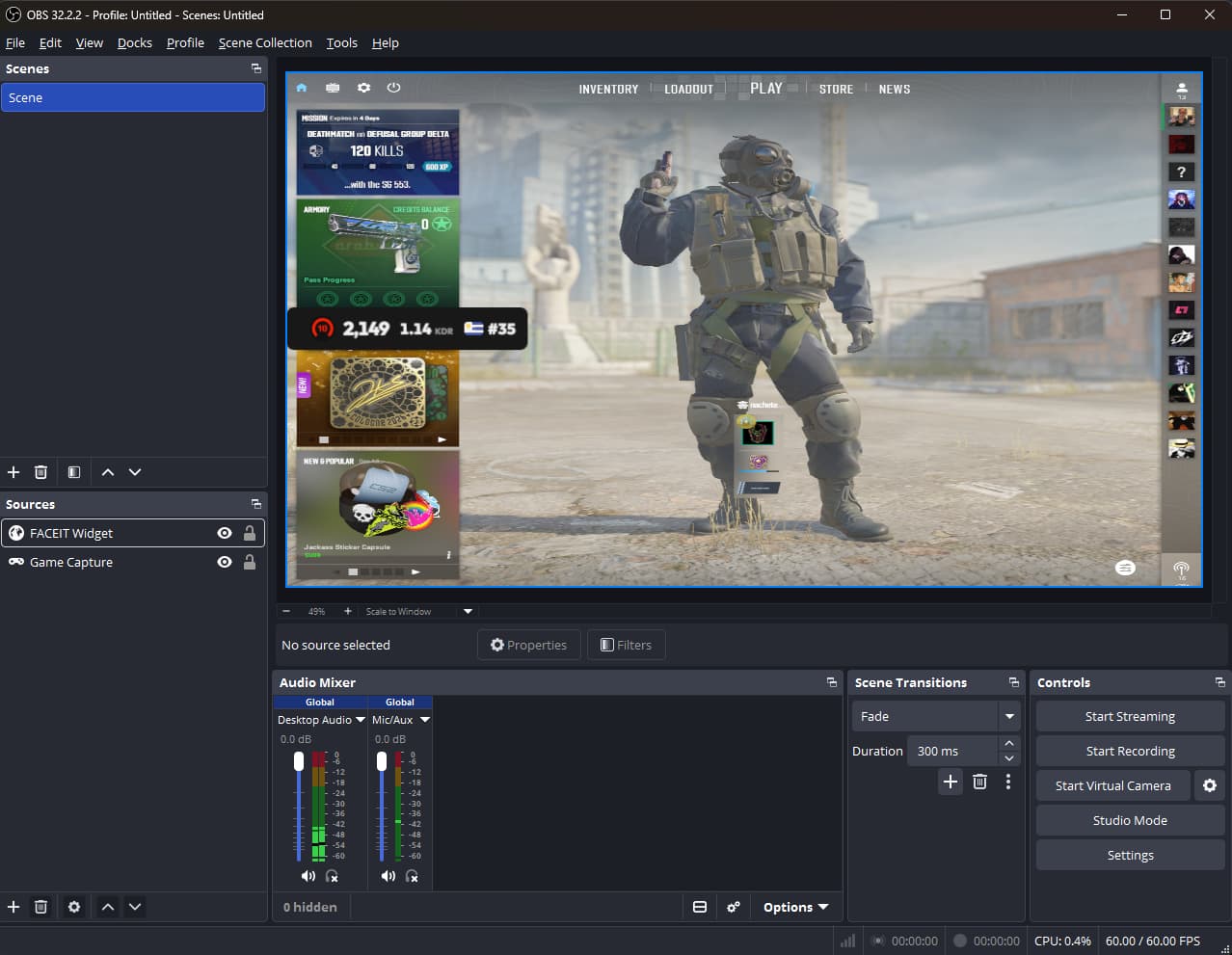
Task: Open scene filters icon in Scenes toolbar
Action: tap(74, 472)
